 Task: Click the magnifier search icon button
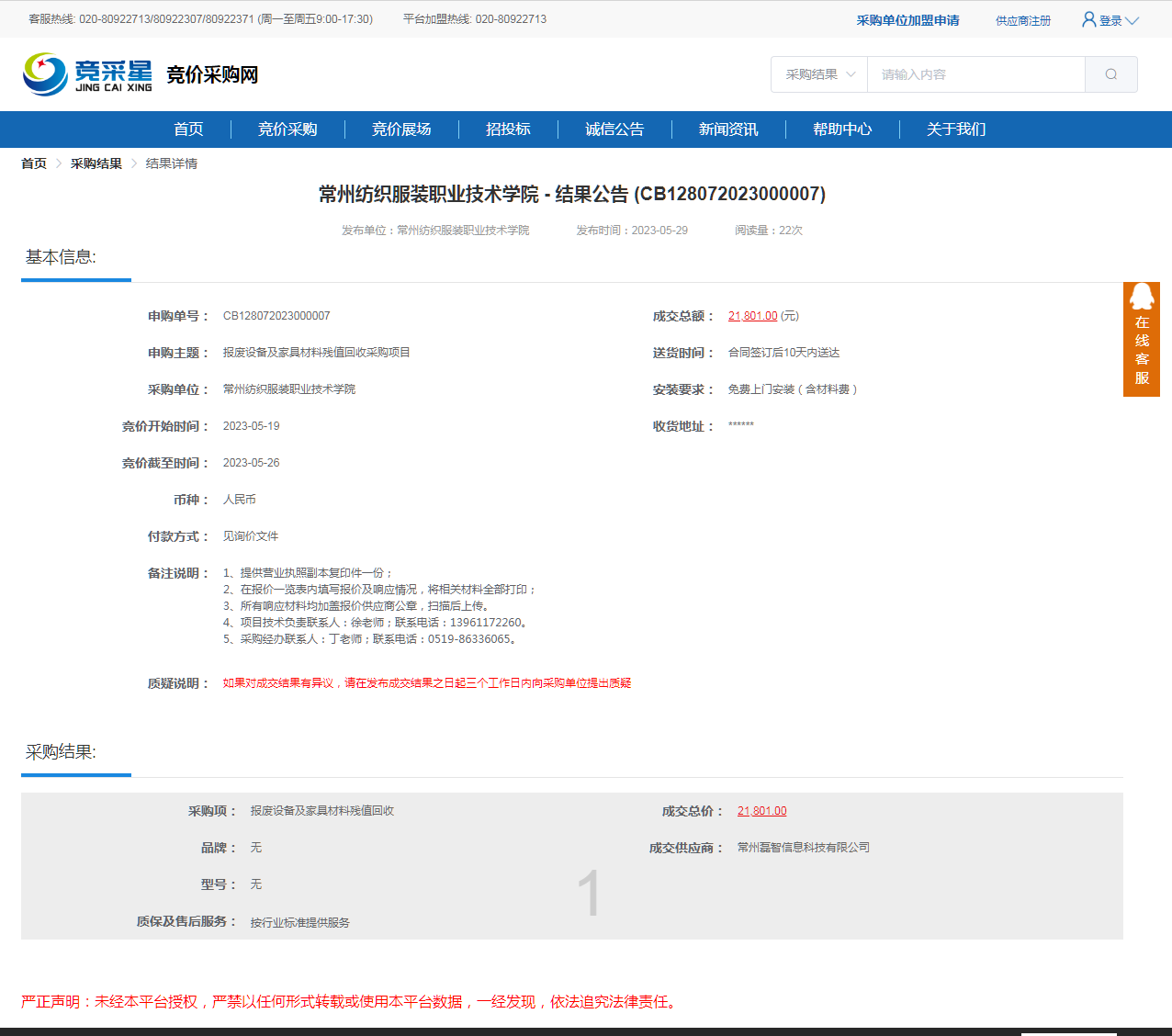1110,74
